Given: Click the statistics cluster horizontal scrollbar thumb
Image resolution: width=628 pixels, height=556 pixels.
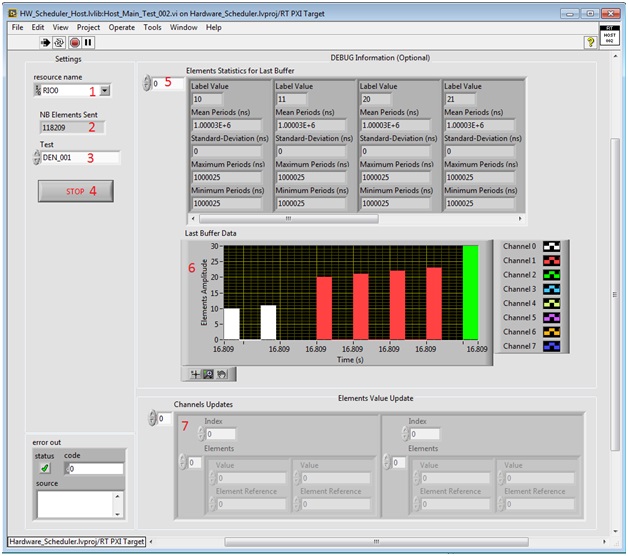Looking at the screenshot, I should tap(288, 219).
